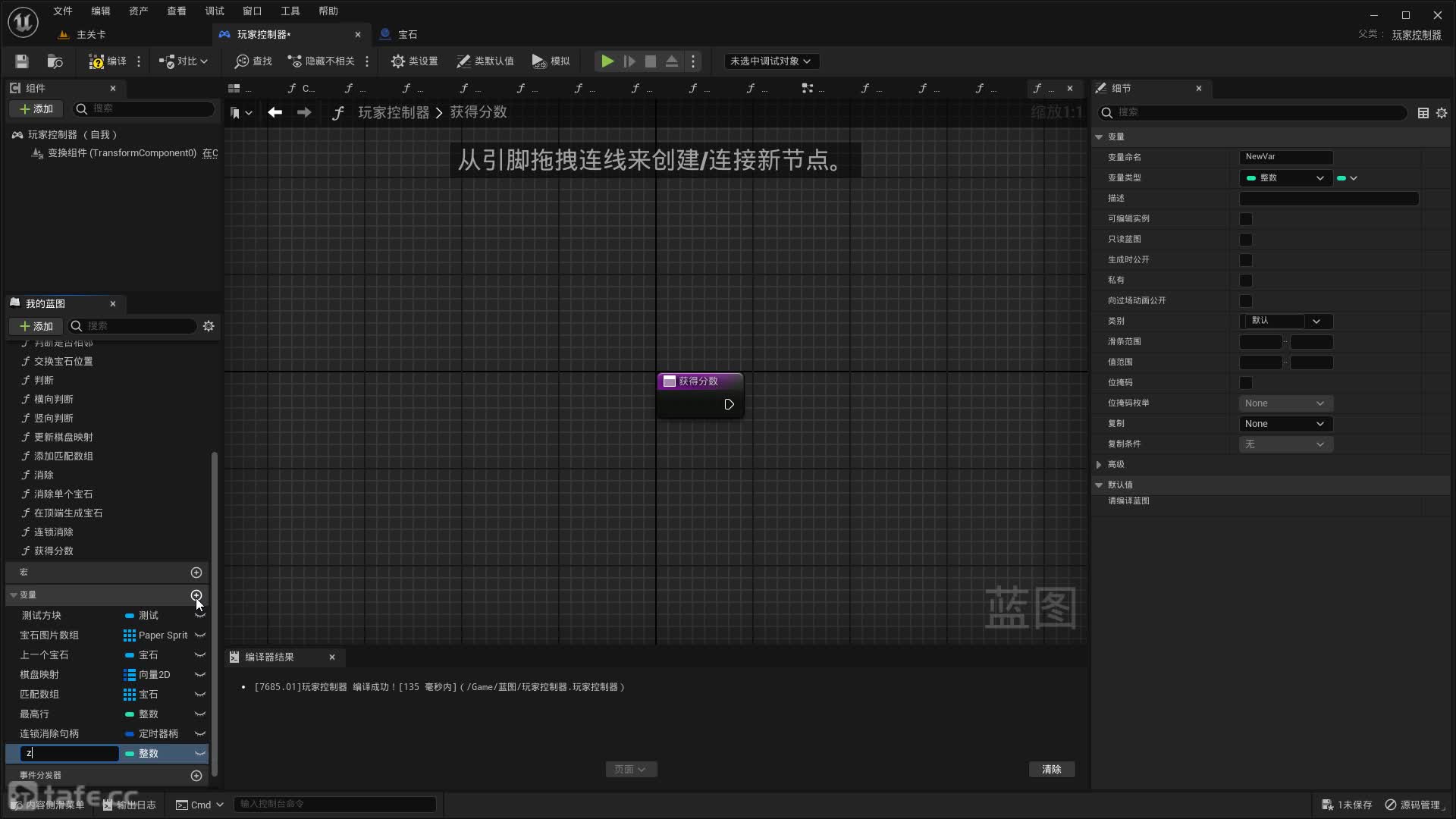Open My Blueprint panel settings gear
The width and height of the screenshot is (1456, 819).
click(209, 326)
